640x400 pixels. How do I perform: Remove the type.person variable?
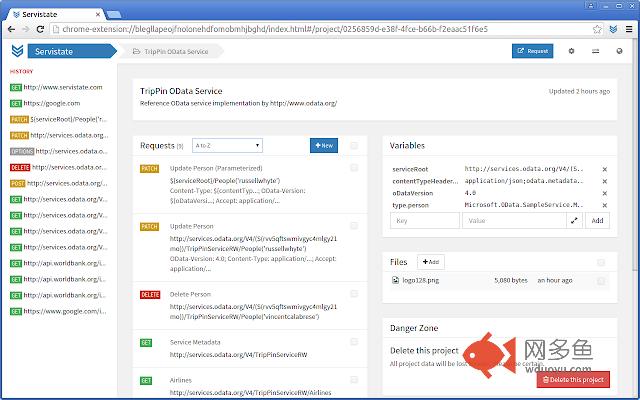pyautogui.click(x=604, y=205)
